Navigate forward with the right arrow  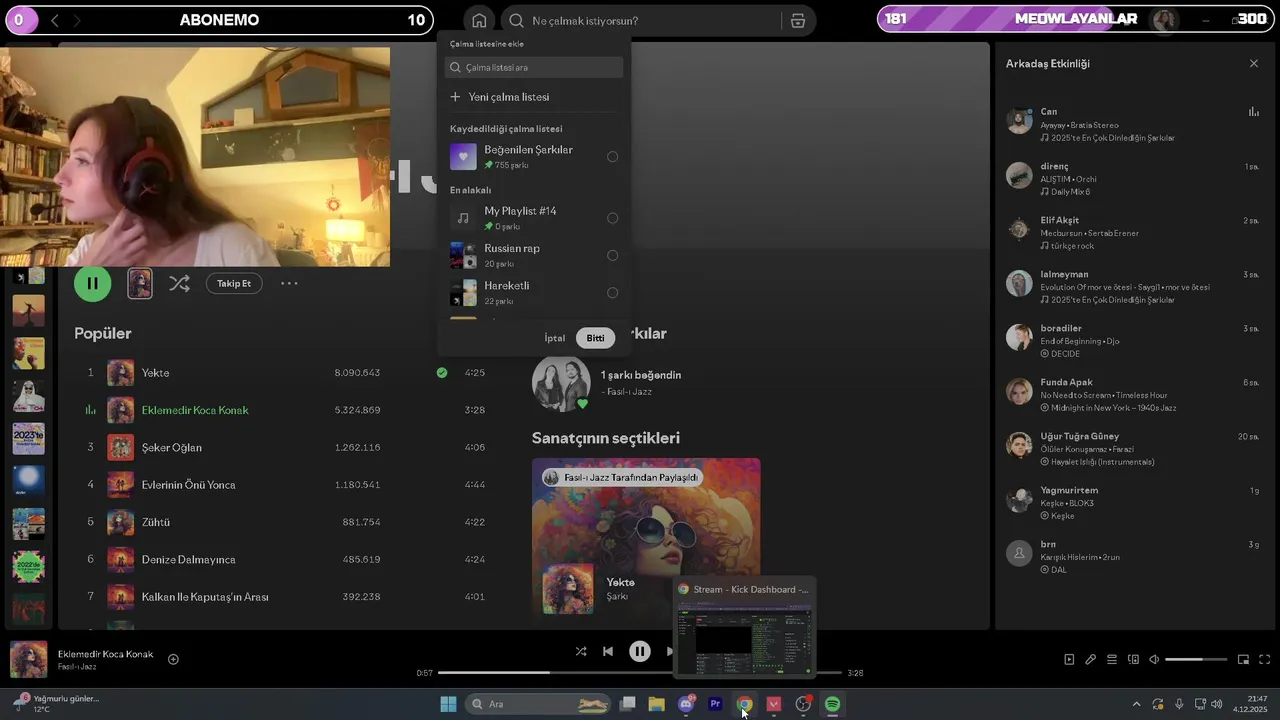click(x=77, y=20)
